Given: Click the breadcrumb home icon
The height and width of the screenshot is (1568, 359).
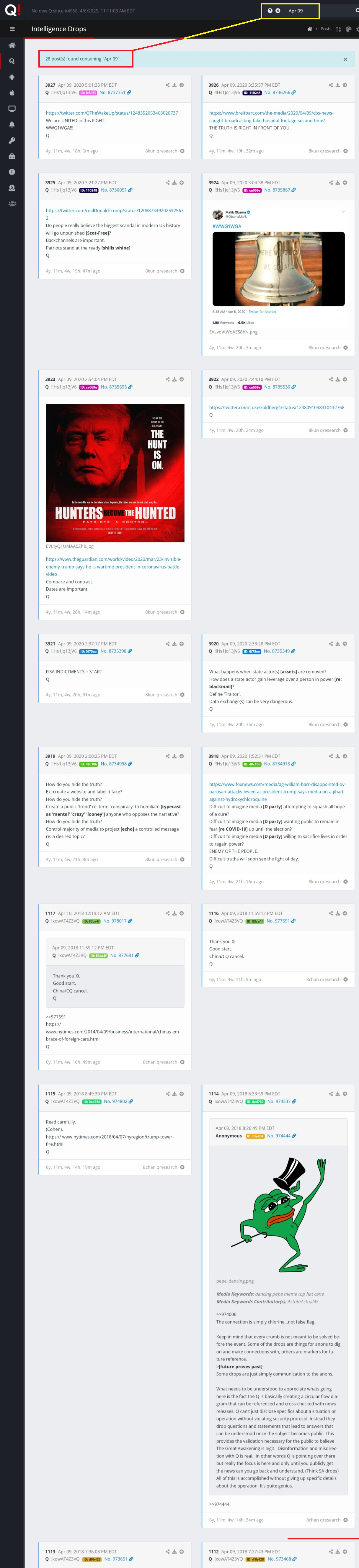Looking at the screenshot, I should [x=310, y=29].
